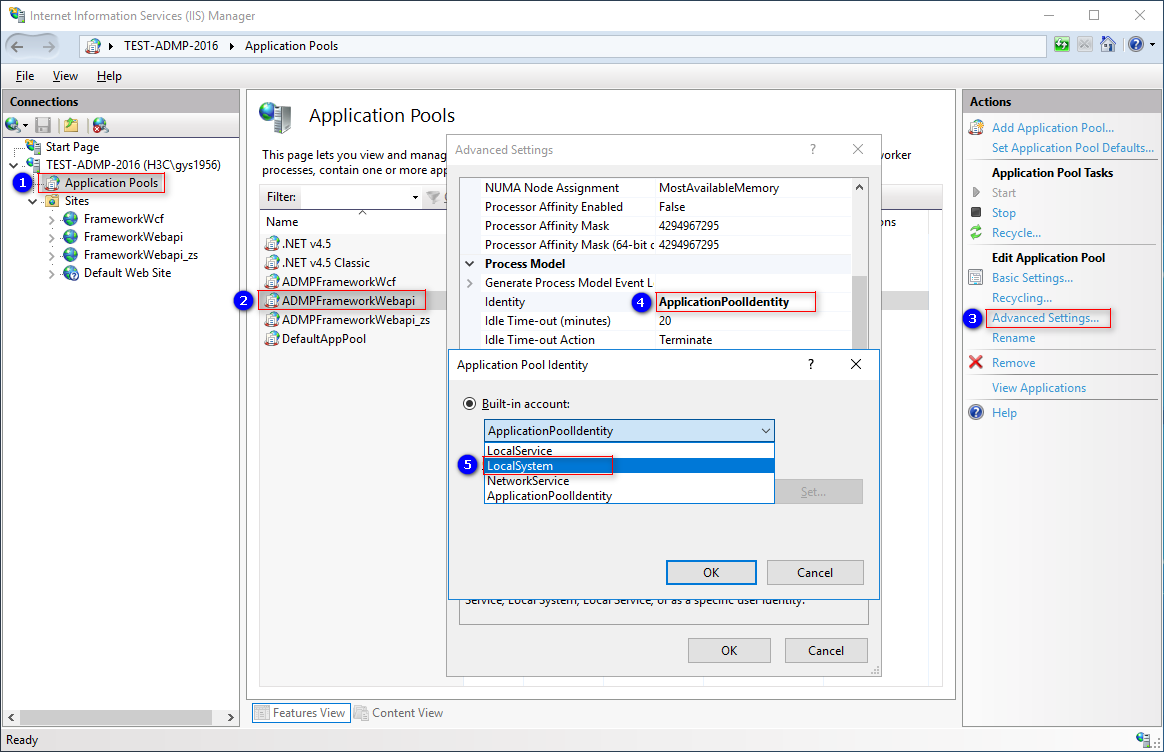Open the IIS Home page via house icon
The image size is (1164, 752).
(1108, 45)
